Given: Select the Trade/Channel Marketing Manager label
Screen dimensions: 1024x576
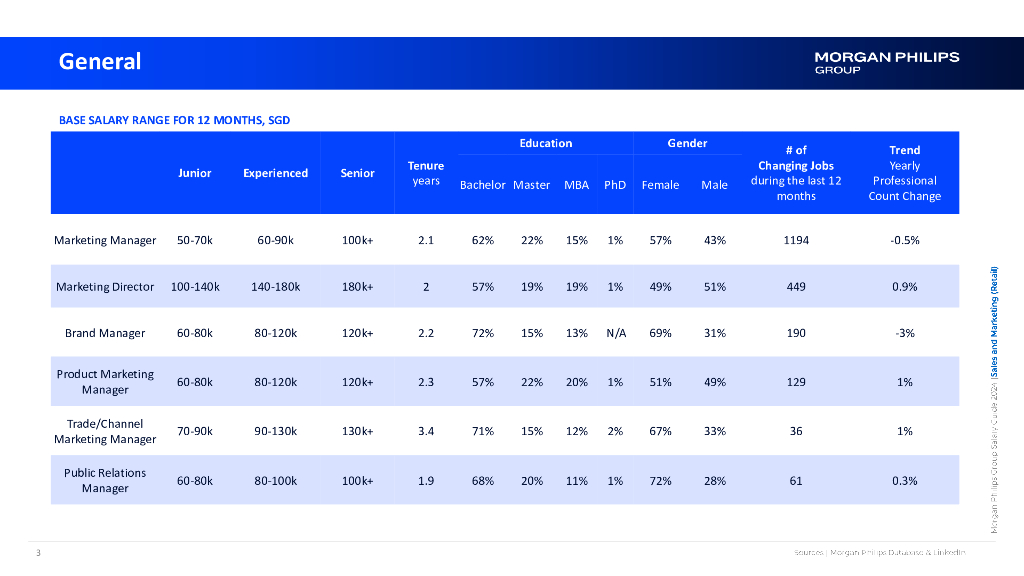Looking at the screenshot, I should click(x=105, y=431).
